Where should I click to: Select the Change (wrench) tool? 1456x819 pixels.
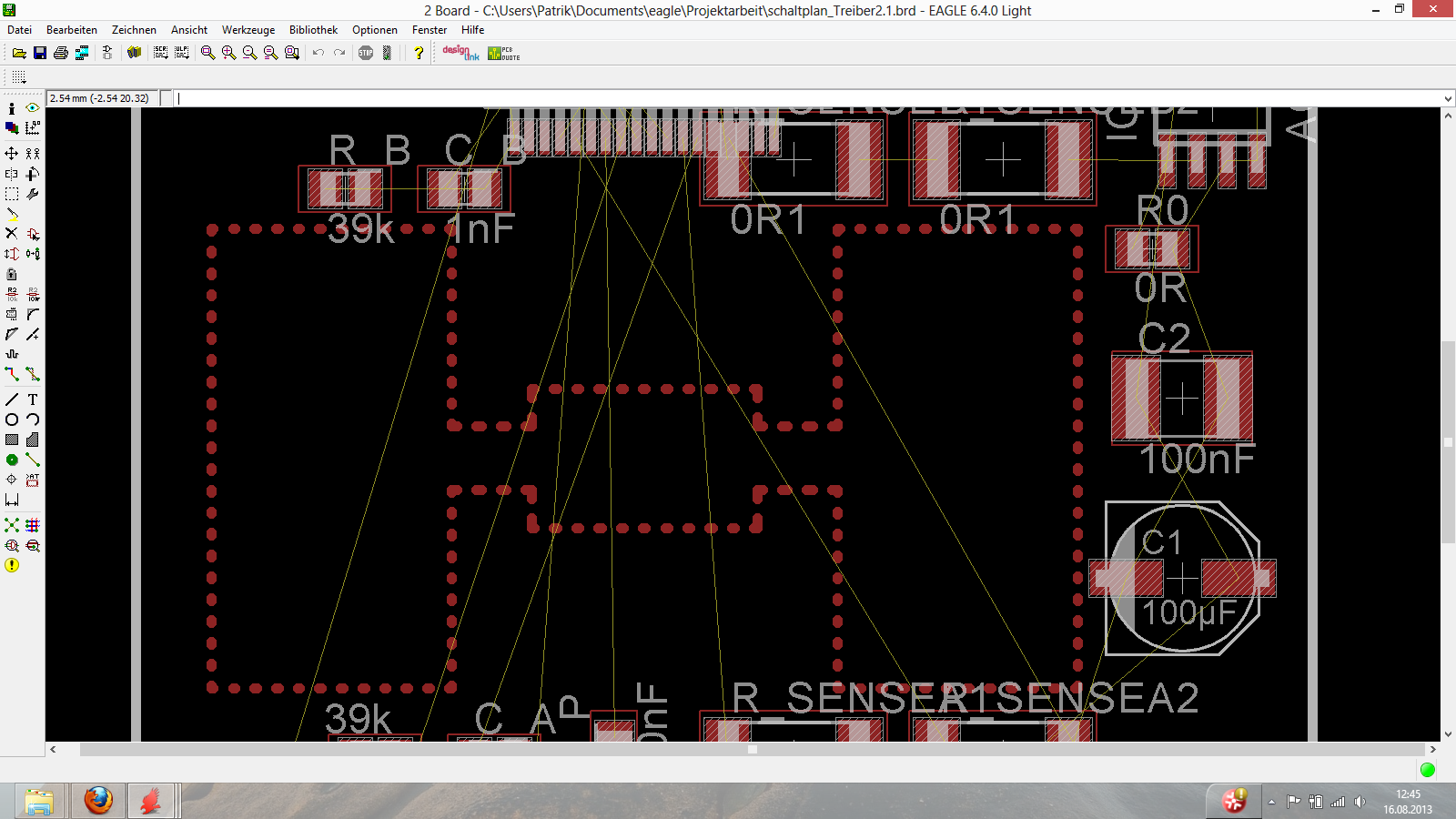point(33,194)
